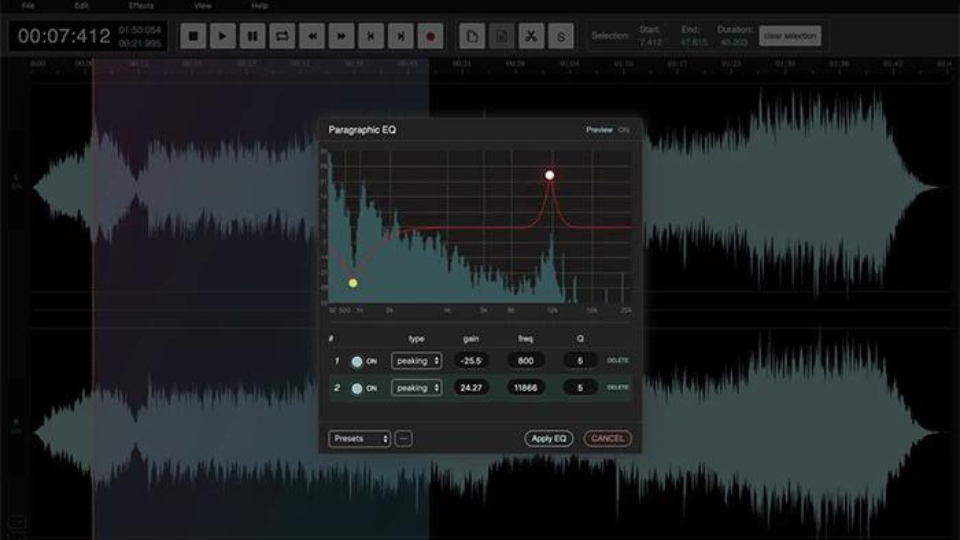Click the selection End value 47.615
The height and width of the screenshot is (540, 960).
click(x=693, y=43)
